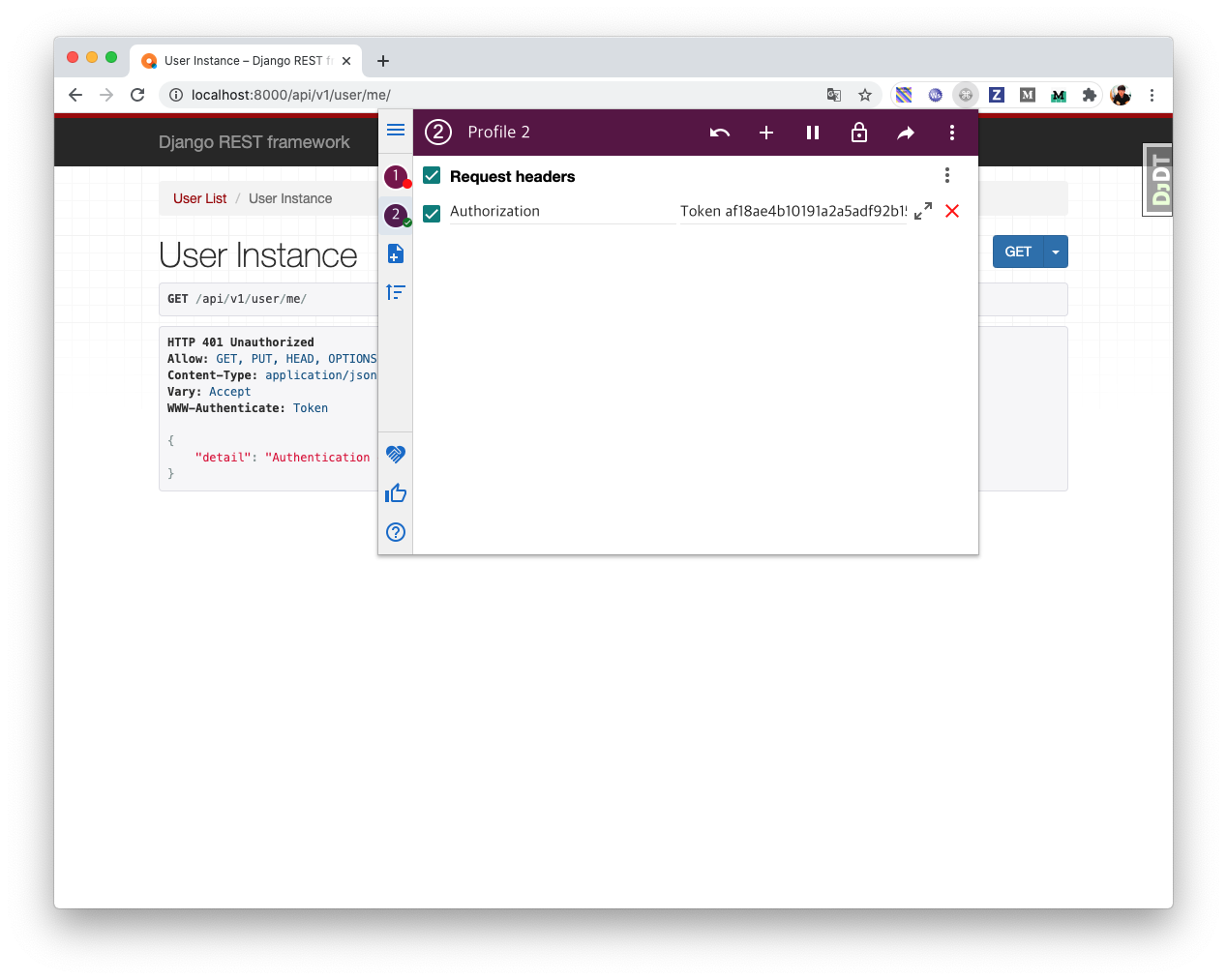
Task: Toggle the Request headers checkbox
Action: 432,175
